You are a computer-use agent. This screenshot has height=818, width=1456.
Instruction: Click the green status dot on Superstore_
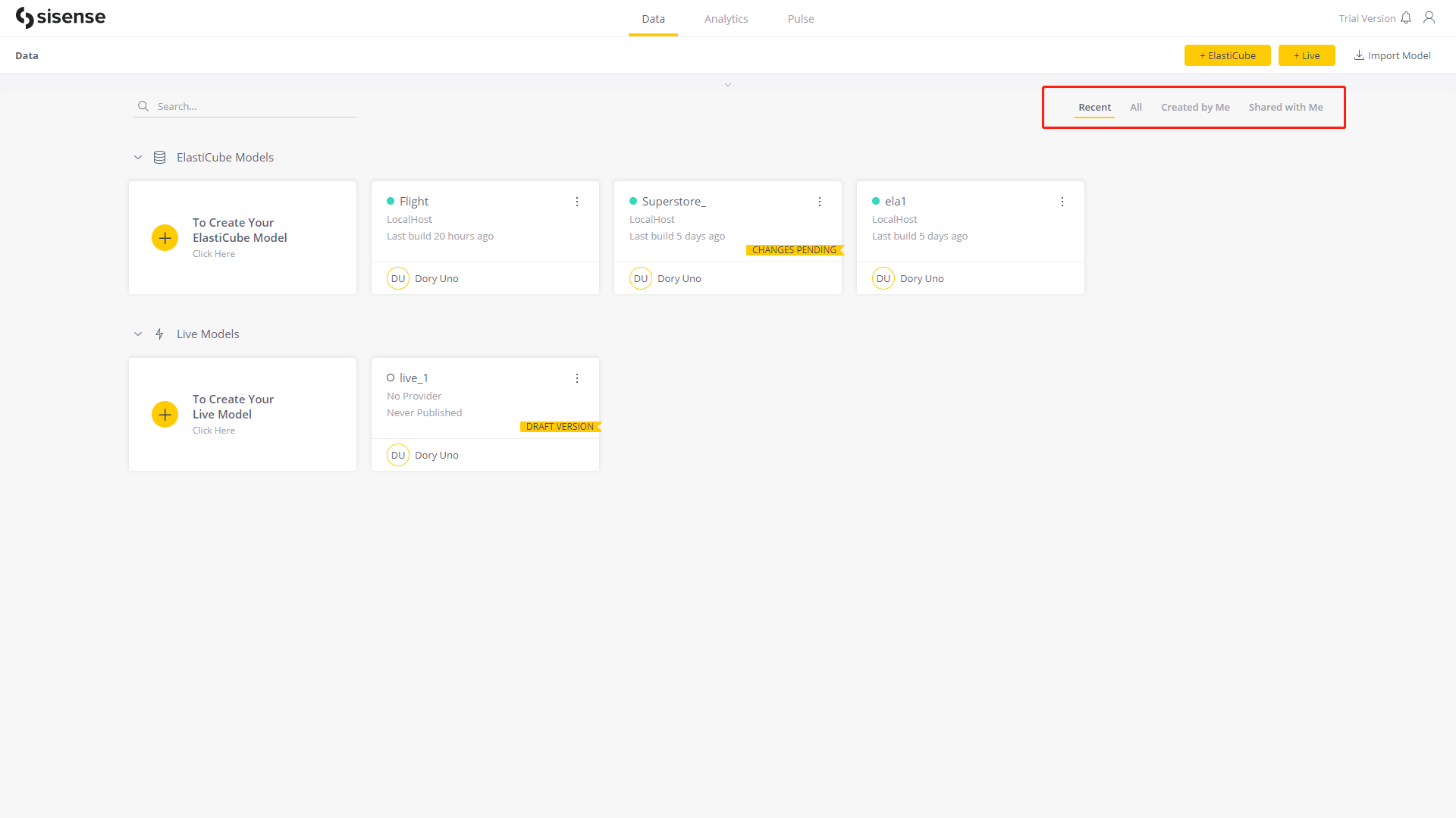[x=633, y=201]
